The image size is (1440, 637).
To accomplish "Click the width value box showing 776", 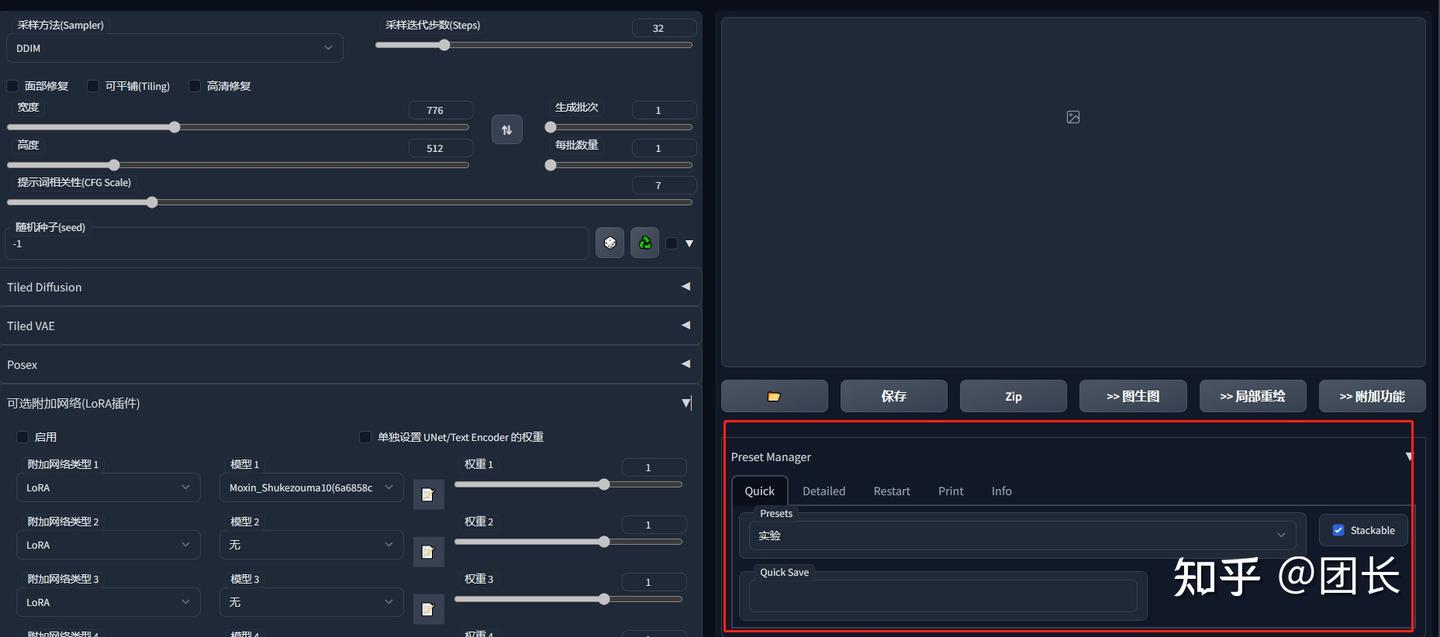I will [441, 110].
